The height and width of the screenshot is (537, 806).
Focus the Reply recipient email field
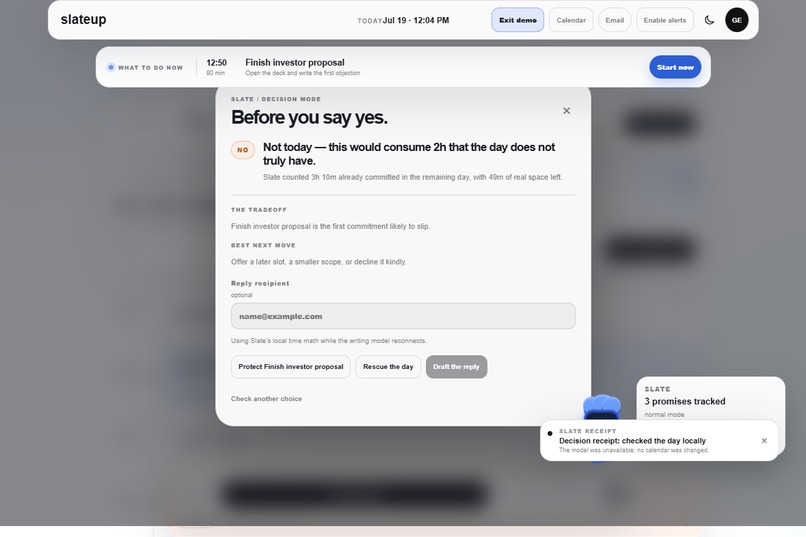point(403,316)
